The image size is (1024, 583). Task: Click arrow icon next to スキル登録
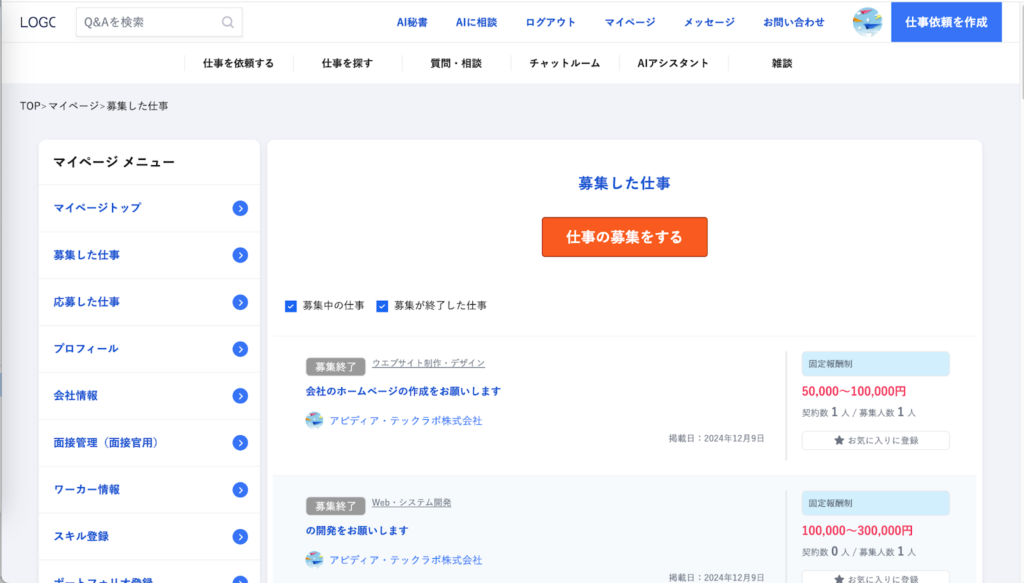tap(240, 537)
